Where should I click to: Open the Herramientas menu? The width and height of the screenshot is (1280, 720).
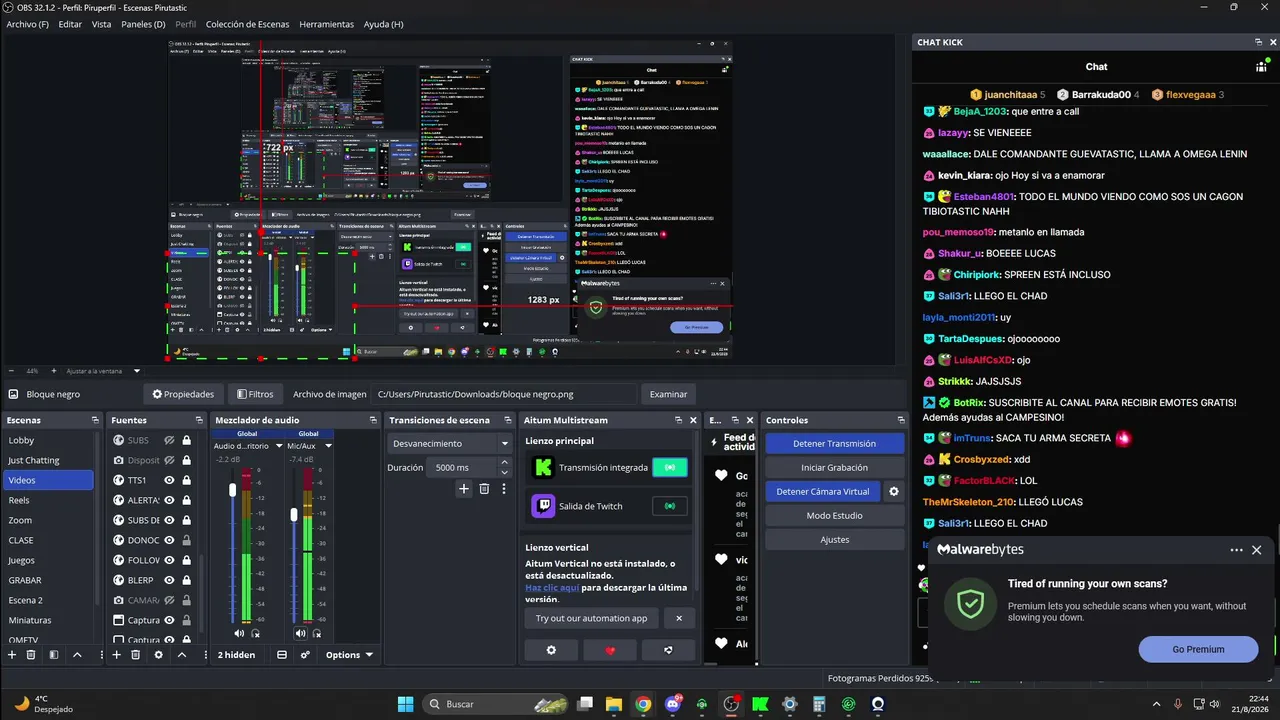[x=326, y=24]
